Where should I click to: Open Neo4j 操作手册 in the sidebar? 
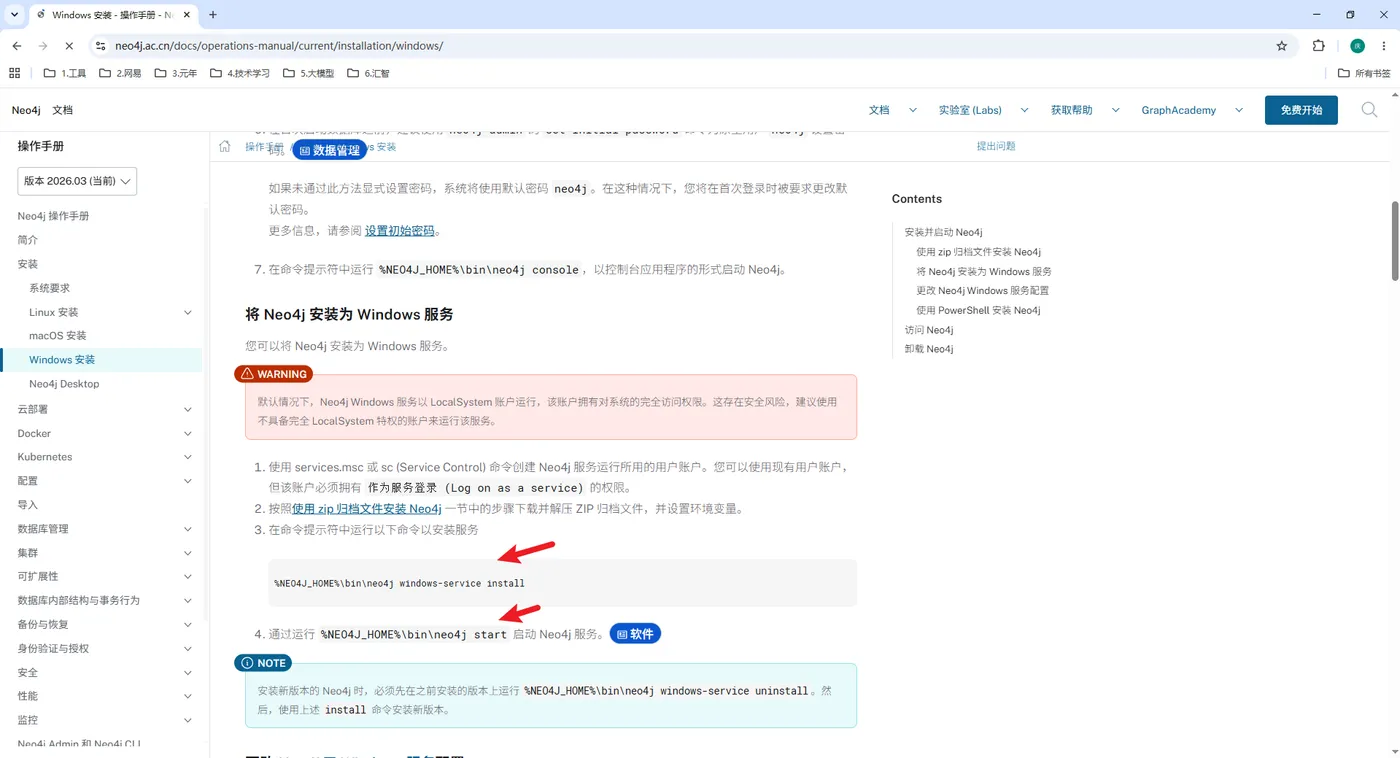coord(53,216)
